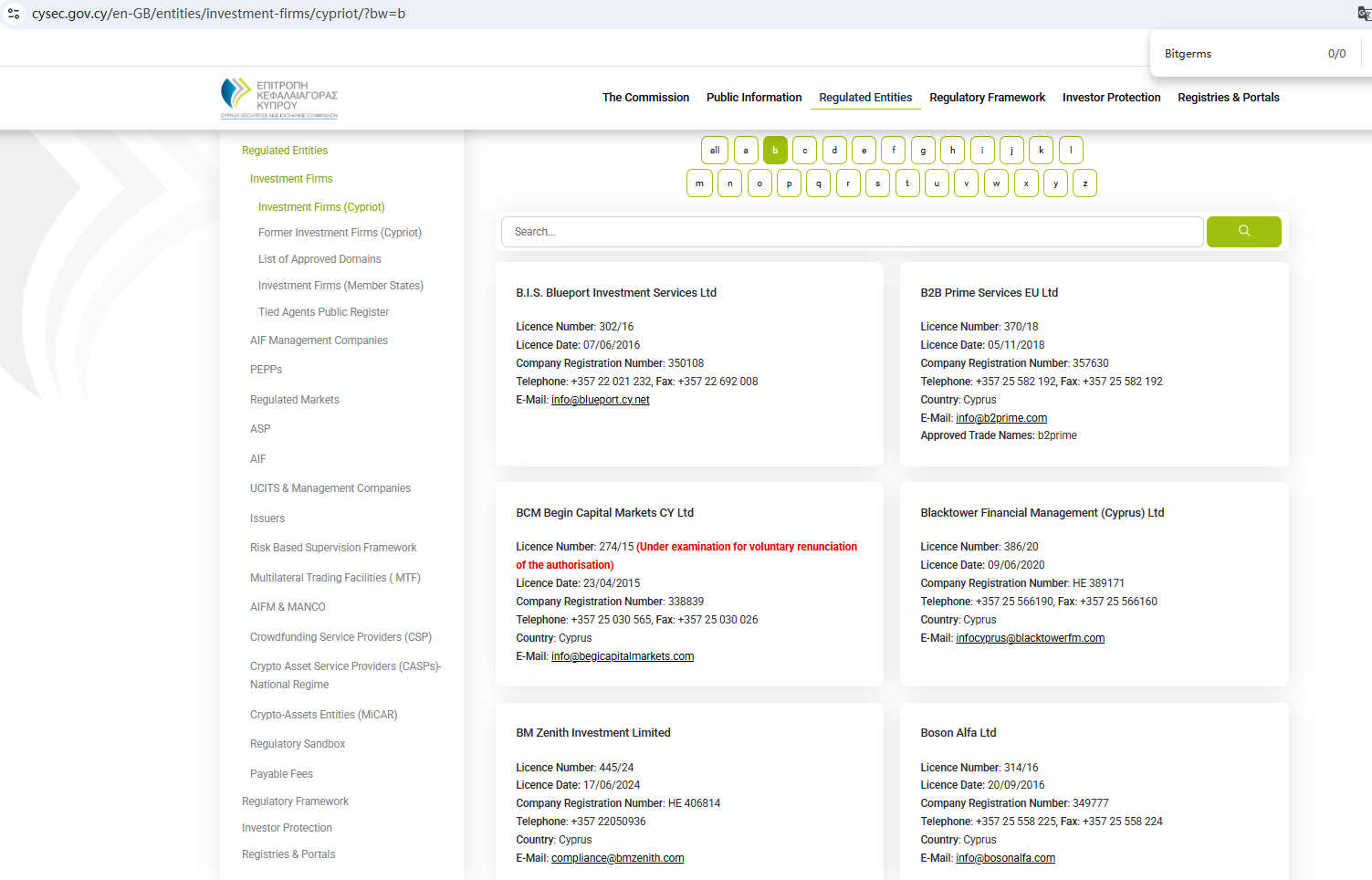The image size is (1372, 880).
Task: Filter firms by letter 'a'
Action: 746,151
